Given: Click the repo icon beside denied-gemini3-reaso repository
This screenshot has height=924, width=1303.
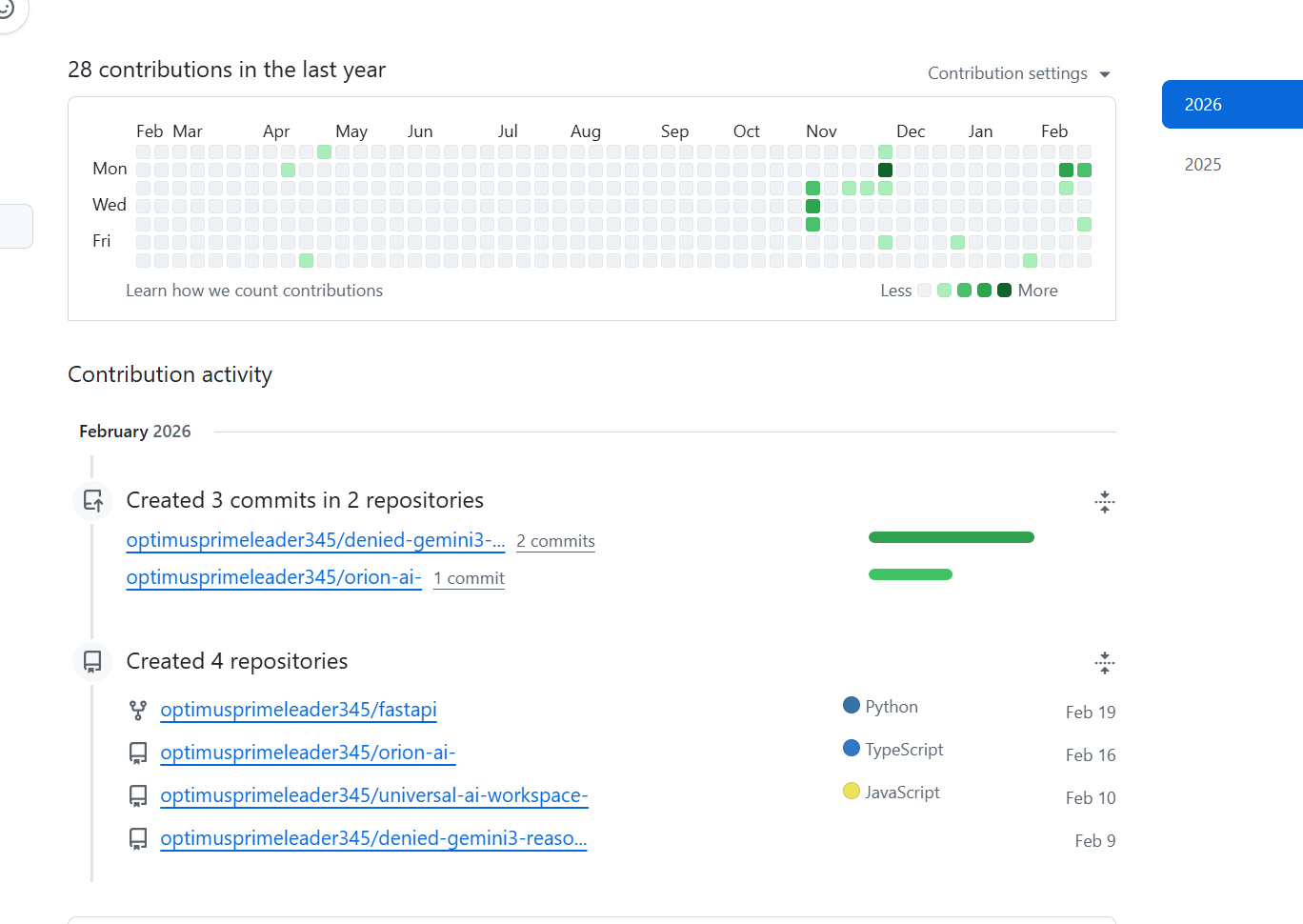Looking at the screenshot, I should coord(139,838).
